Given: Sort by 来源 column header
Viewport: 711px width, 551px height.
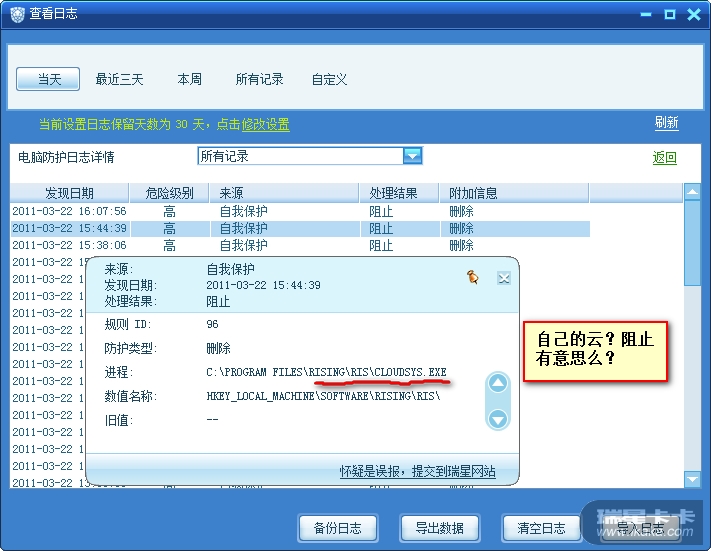Looking at the screenshot, I should pyautogui.click(x=284, y=193).
